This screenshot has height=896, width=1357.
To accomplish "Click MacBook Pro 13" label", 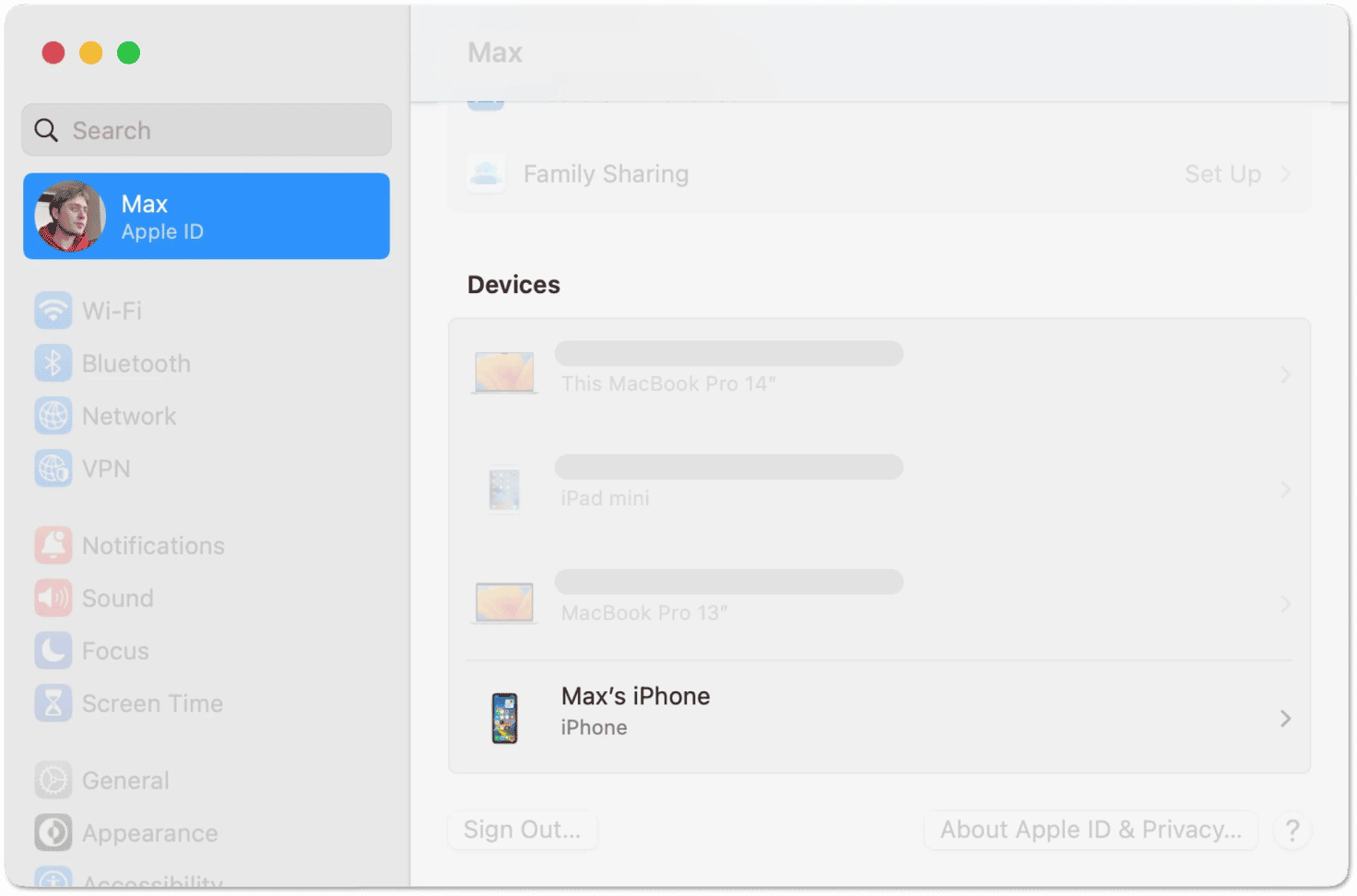I will pos(644,613).
